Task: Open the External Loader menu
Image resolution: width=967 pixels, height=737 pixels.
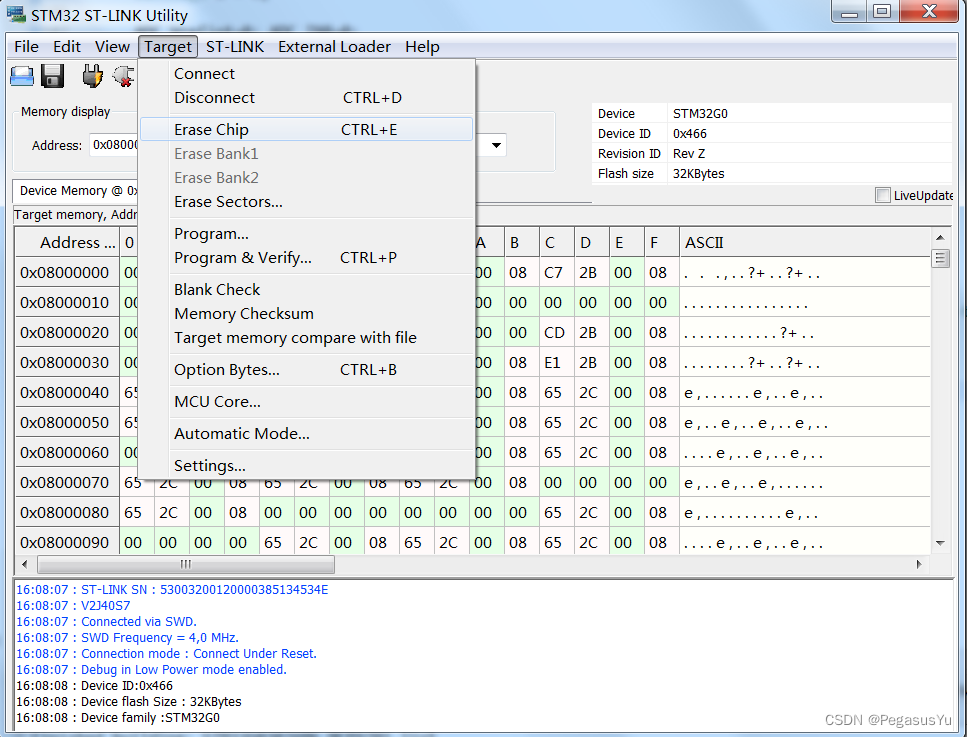Action: (x=334, y=47)
